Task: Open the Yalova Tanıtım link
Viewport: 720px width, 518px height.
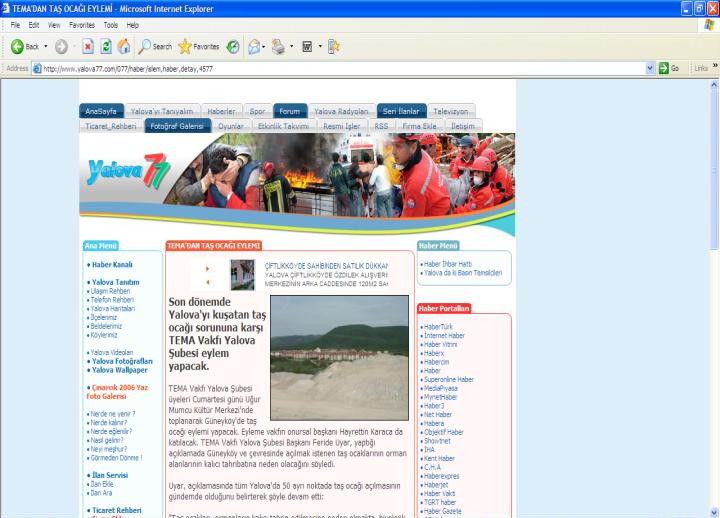Action: [115, 282]
